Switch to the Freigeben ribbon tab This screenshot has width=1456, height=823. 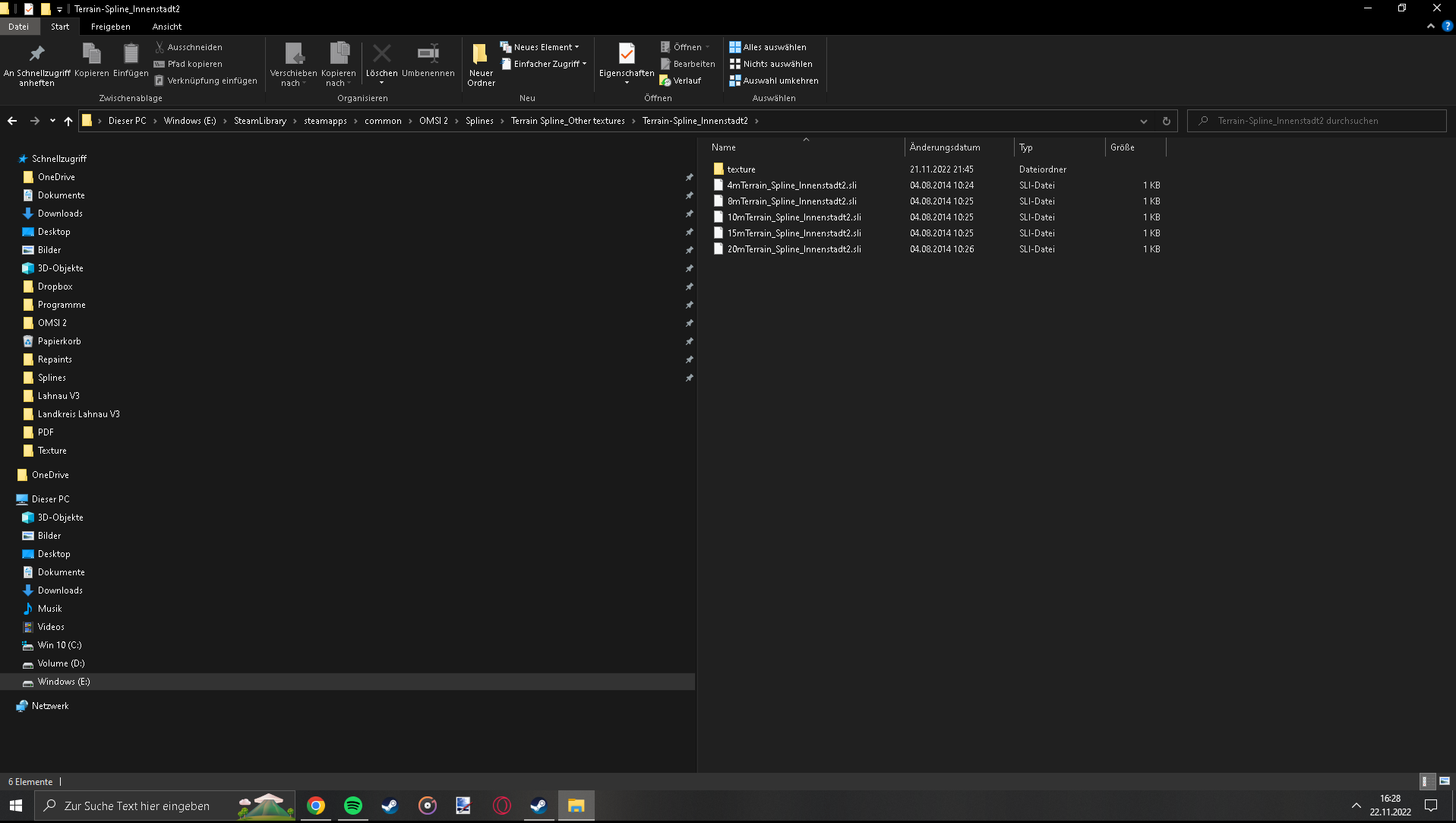pos(110,27)
